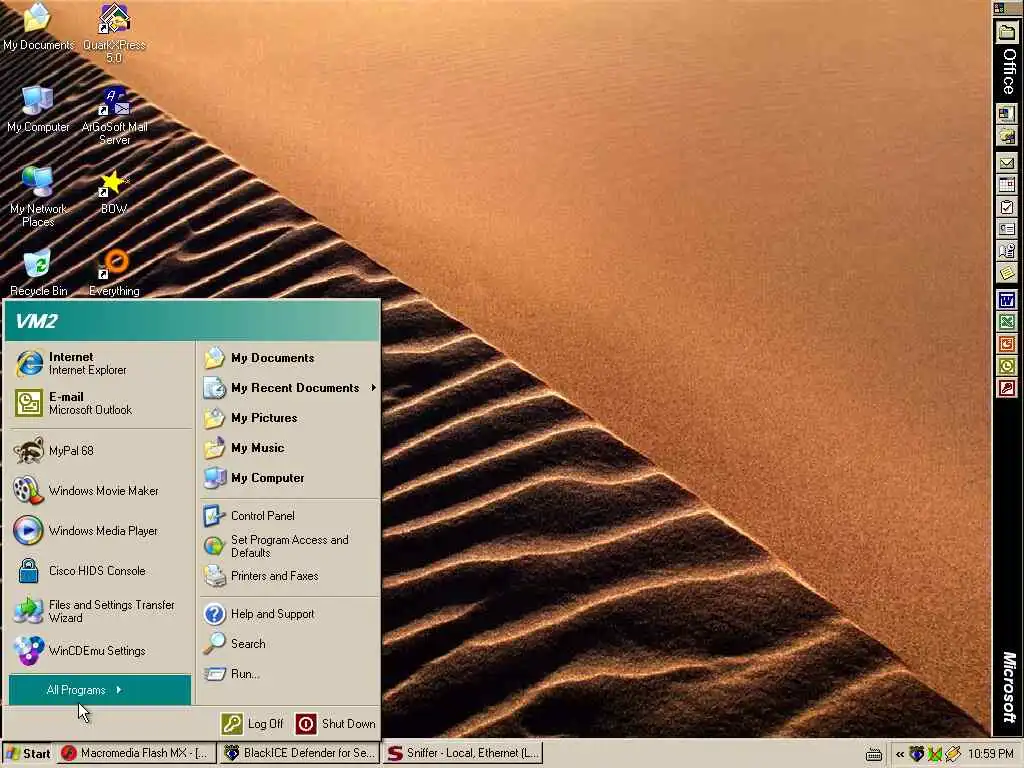The image size is (1024, 768).
Task: Open Search from the Start menu
Action: coord(289,643)
